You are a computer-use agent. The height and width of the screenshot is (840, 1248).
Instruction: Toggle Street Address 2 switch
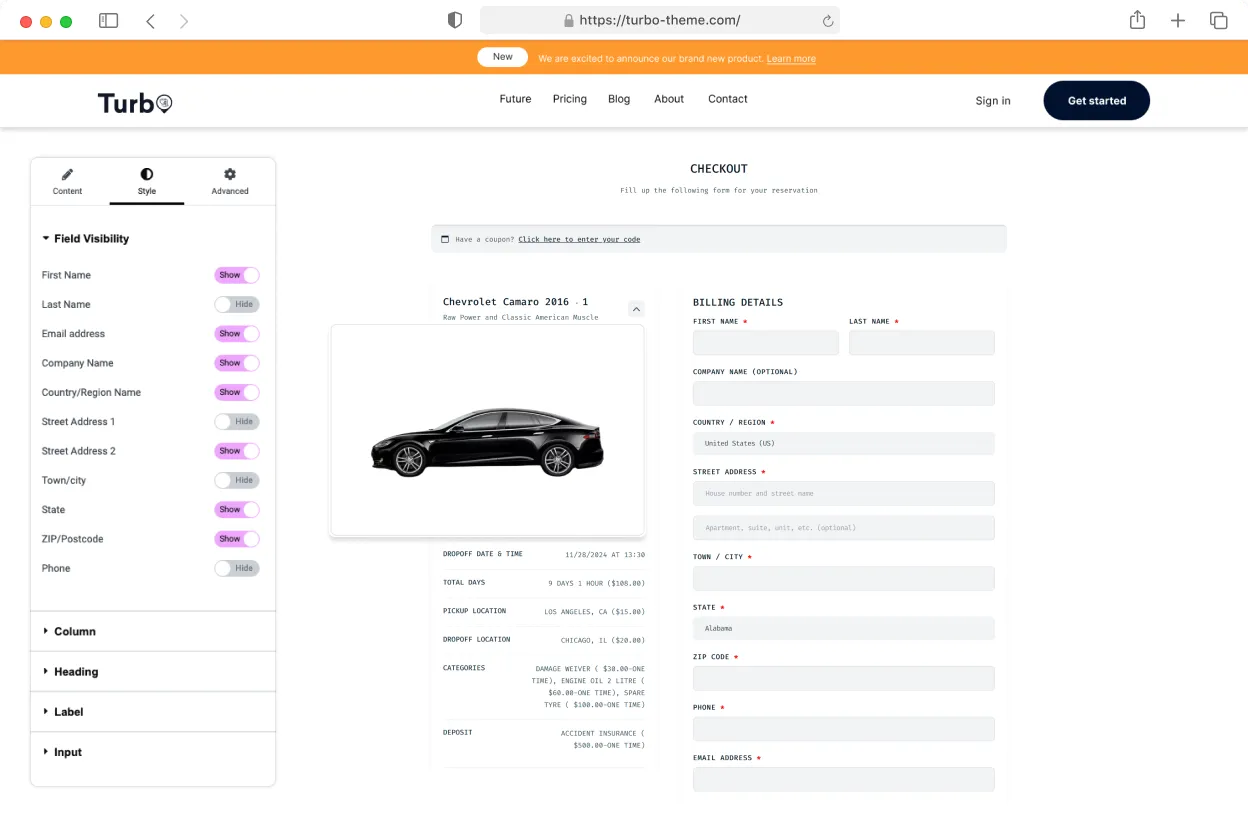click(x=237, y=451)
